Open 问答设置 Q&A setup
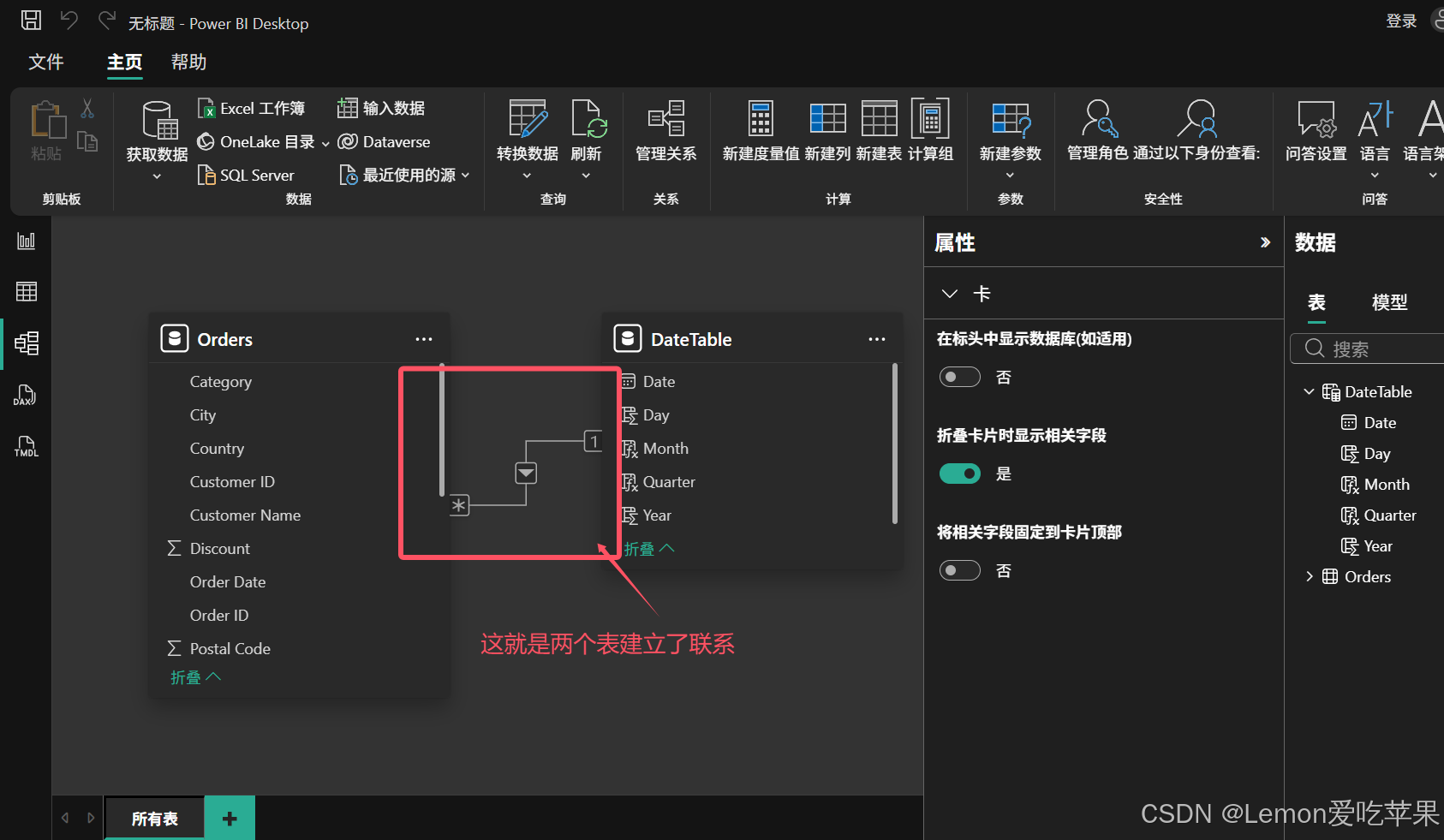This screenshot has height=840, width=1444. pos(1316,131)
